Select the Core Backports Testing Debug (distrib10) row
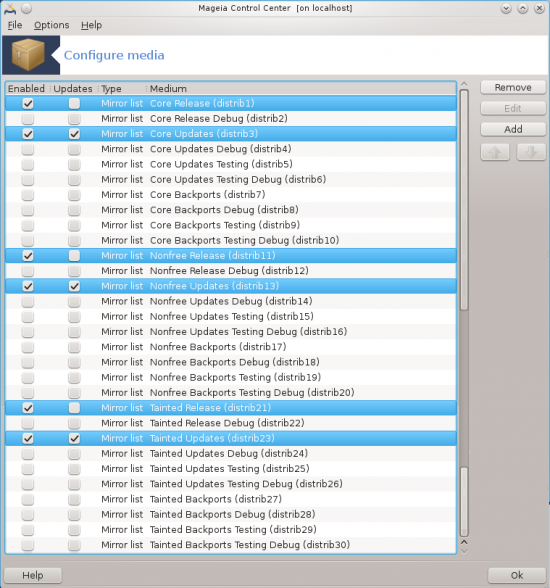Screen dimensions: 550x588 (x=231, y=240)
